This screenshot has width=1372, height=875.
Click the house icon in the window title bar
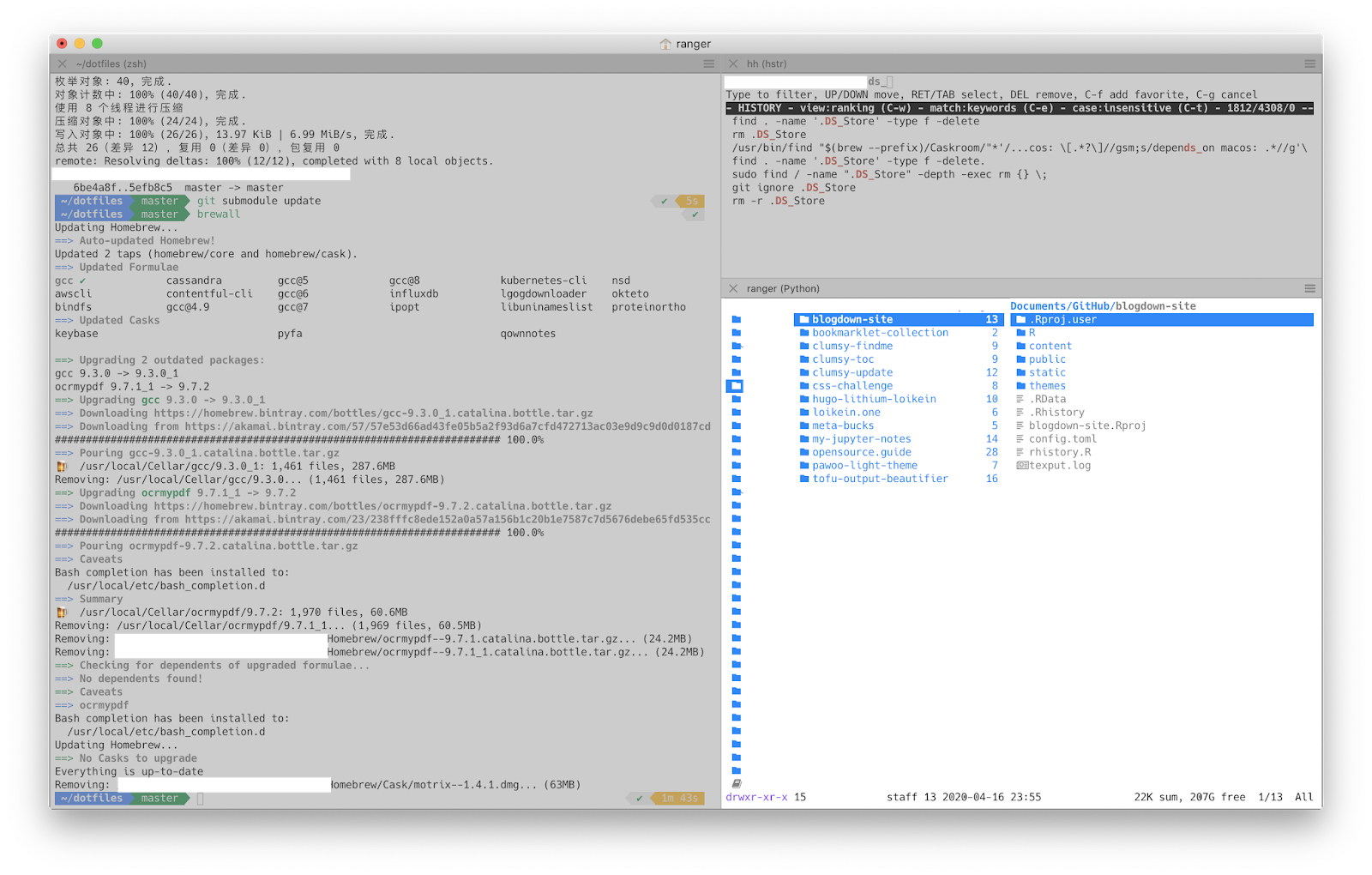tap(666, 43)
